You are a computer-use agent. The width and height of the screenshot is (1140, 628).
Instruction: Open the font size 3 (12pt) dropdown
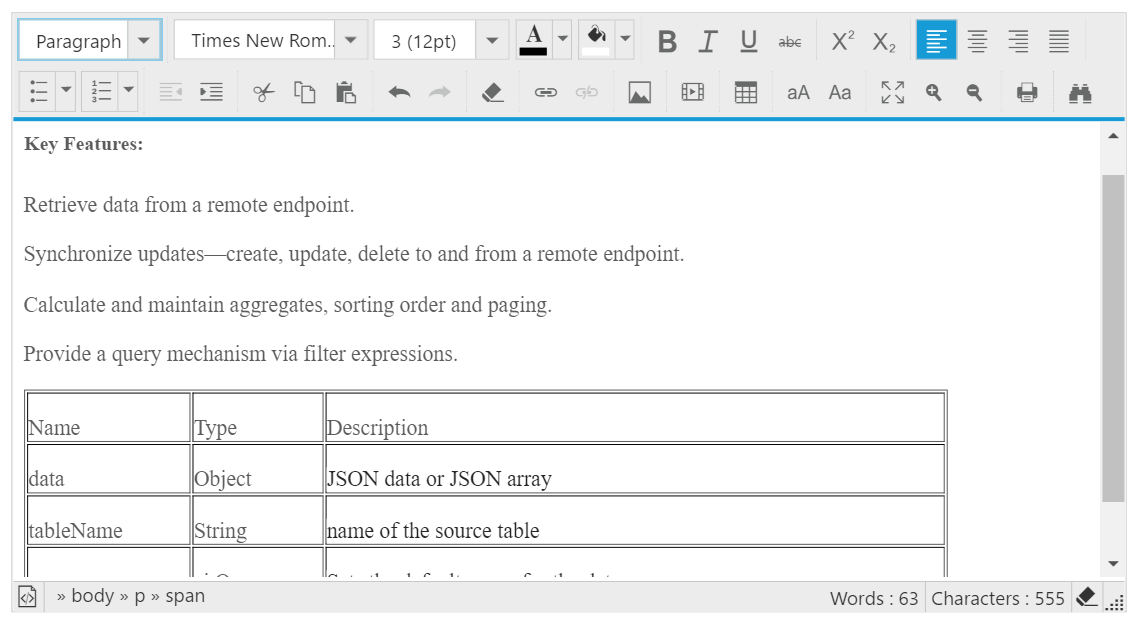(x=491, y=41)
